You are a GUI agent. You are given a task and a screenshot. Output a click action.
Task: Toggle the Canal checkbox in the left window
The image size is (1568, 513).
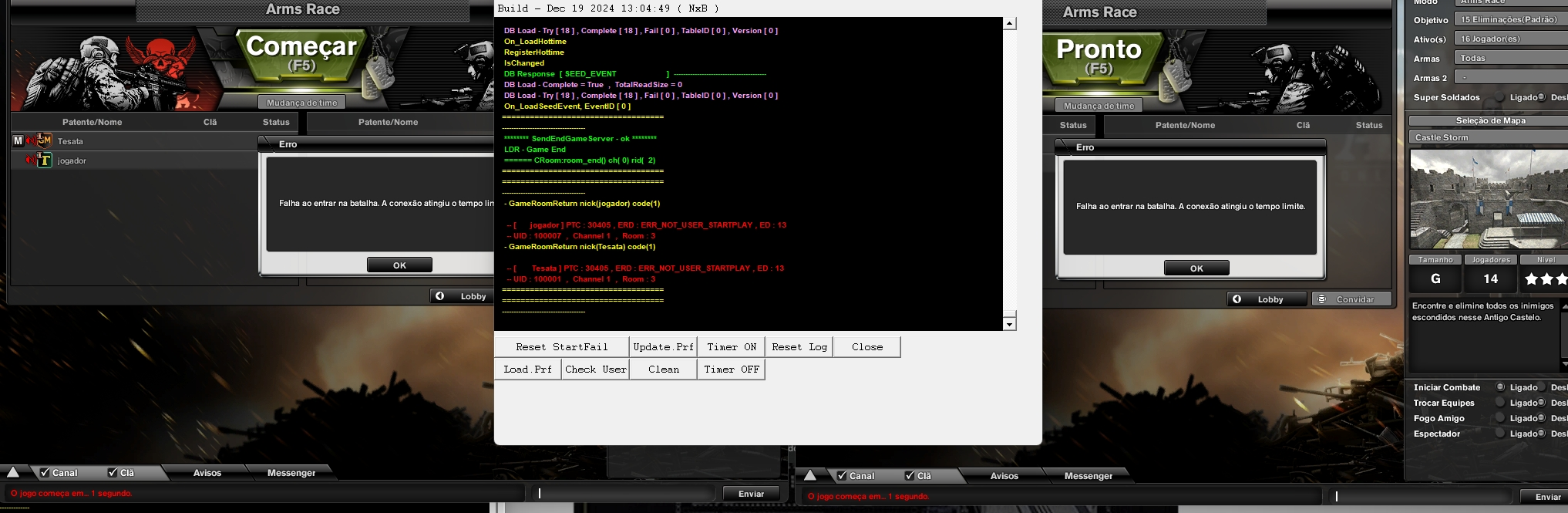click(x=45, y=472)
